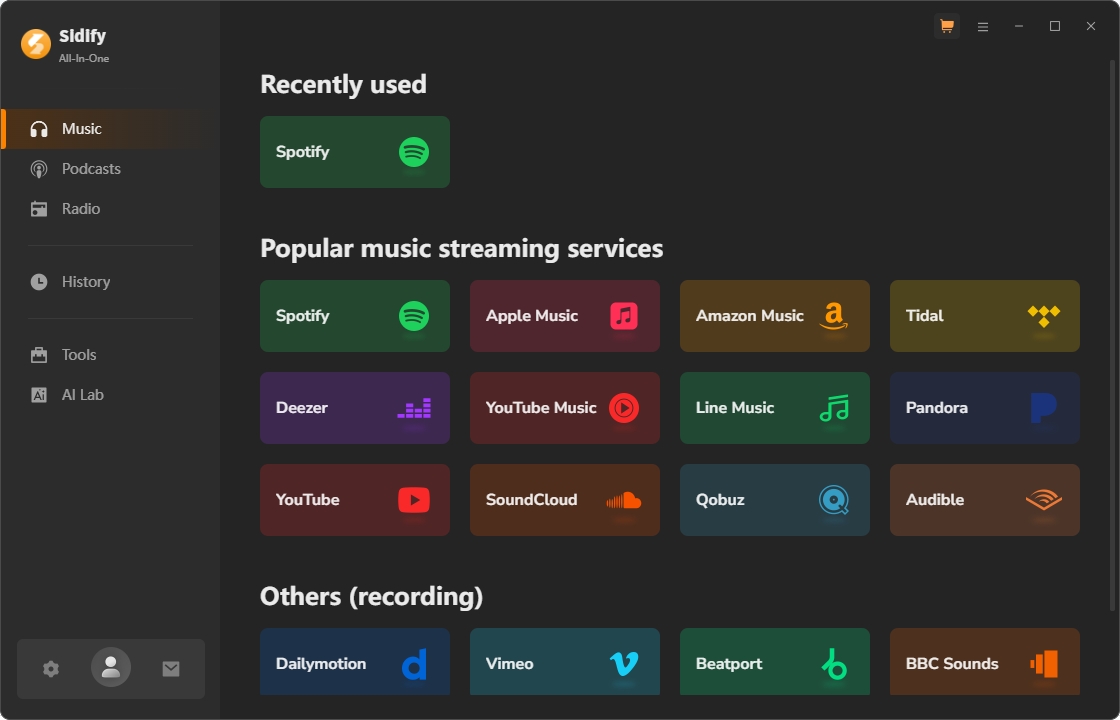Click the 'Dailymotion' card label
The height and width of the screenshot is (720, 1120).
tap(321, 664)
